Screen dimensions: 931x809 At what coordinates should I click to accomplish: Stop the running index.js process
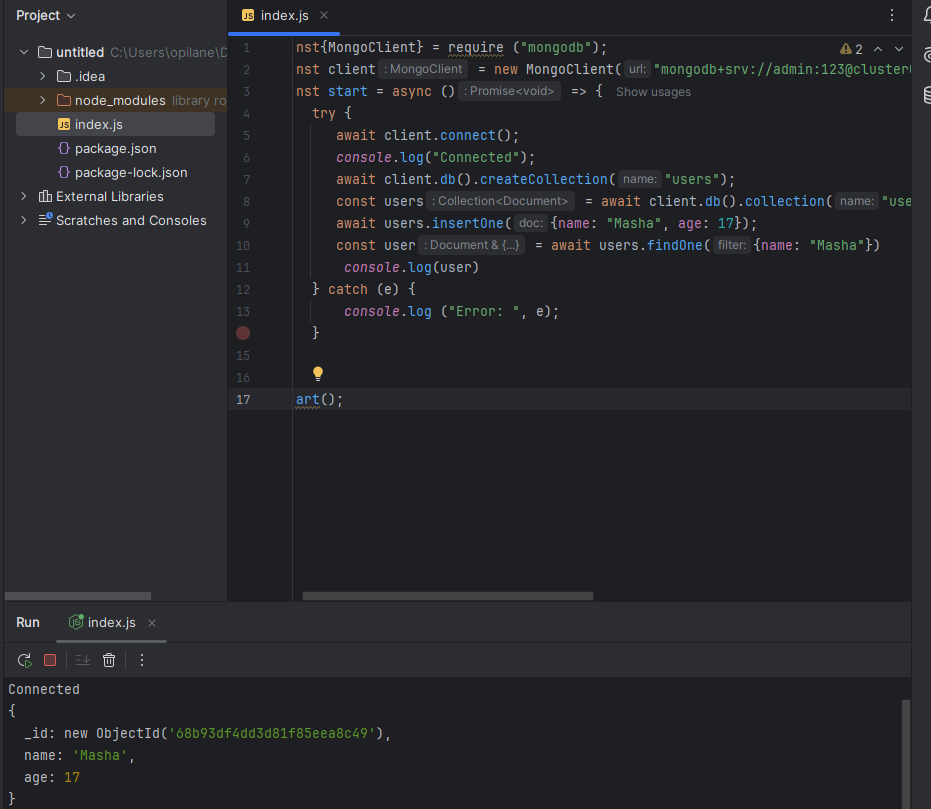50,660
